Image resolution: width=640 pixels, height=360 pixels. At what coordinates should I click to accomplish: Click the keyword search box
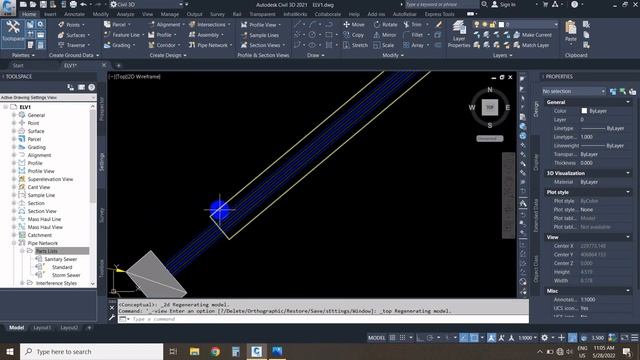click(442, 4)
